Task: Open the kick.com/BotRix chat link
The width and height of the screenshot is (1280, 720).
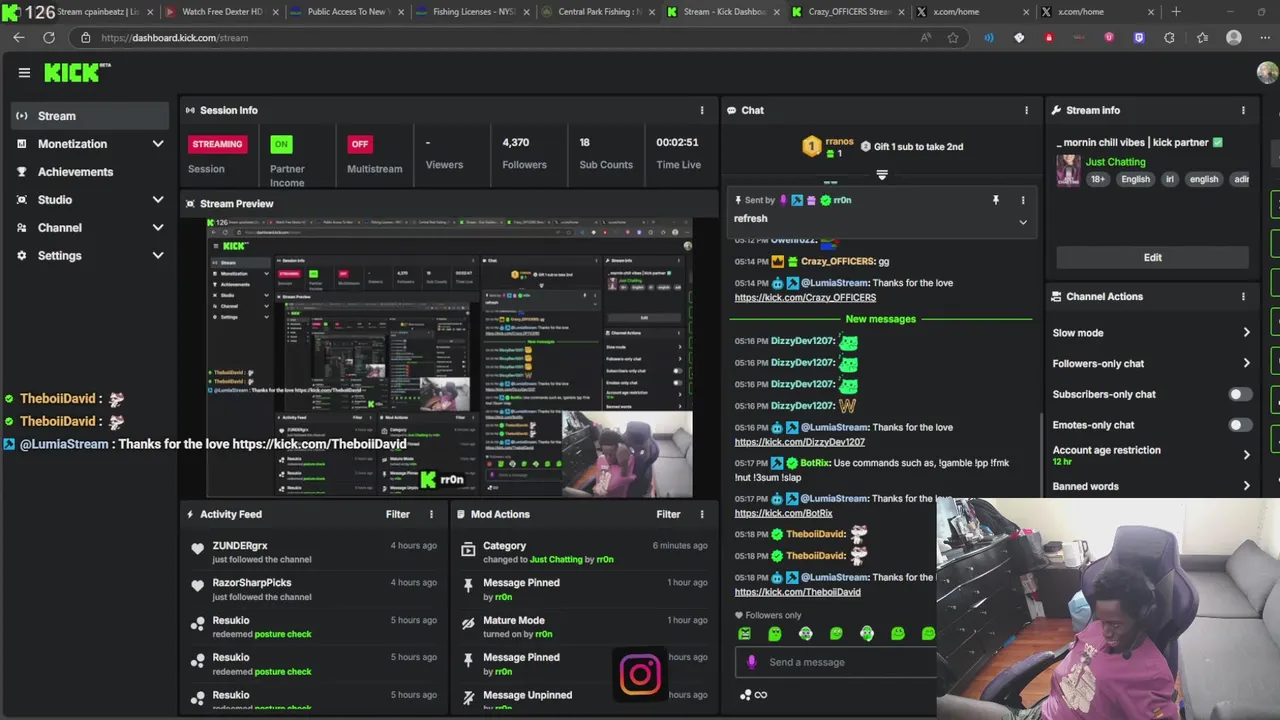Action: (783, 513)
